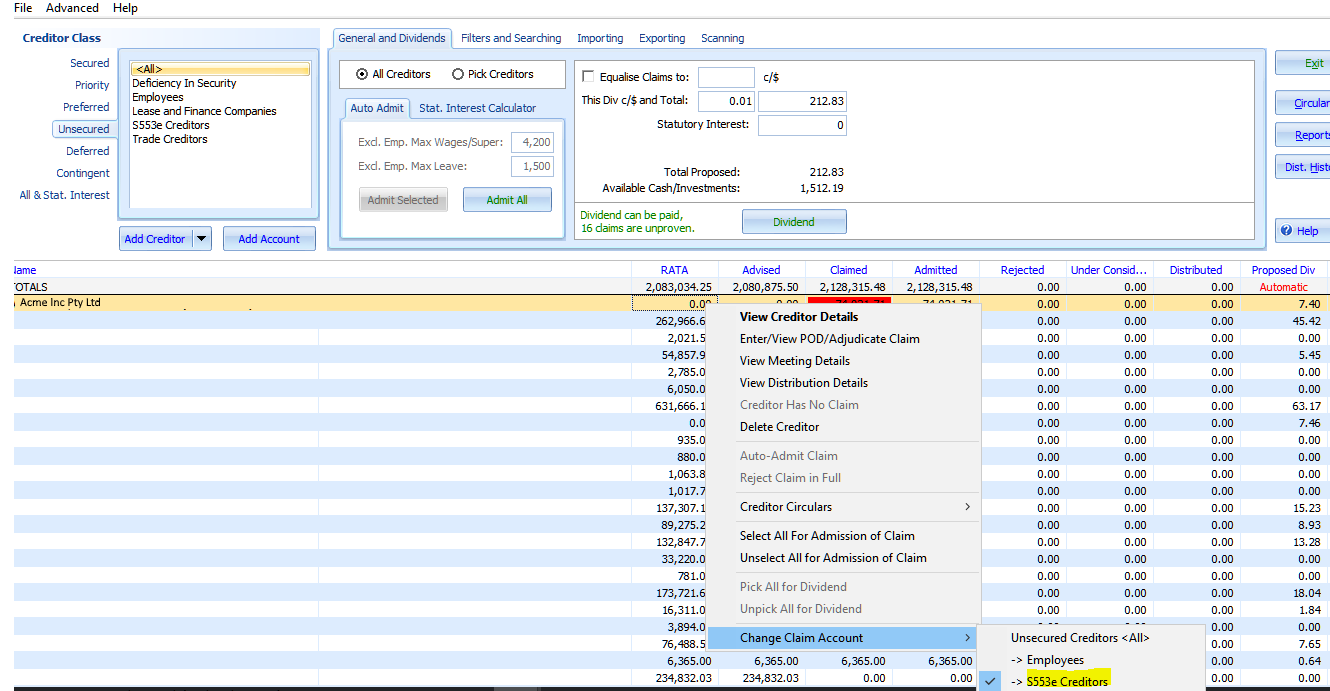The height and width of the screenshot is (691, 1330).
Task: Choose View Creditor Details from context menu
Action: [x=798, y=317]
